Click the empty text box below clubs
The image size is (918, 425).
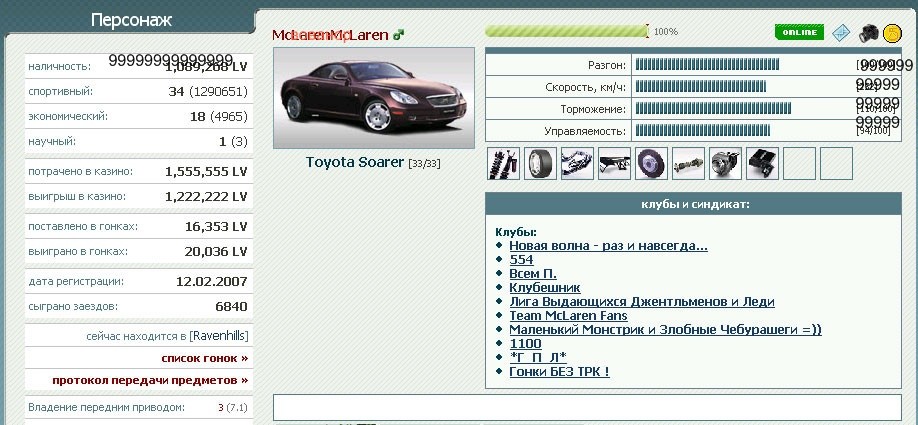[x=587, y=407]
